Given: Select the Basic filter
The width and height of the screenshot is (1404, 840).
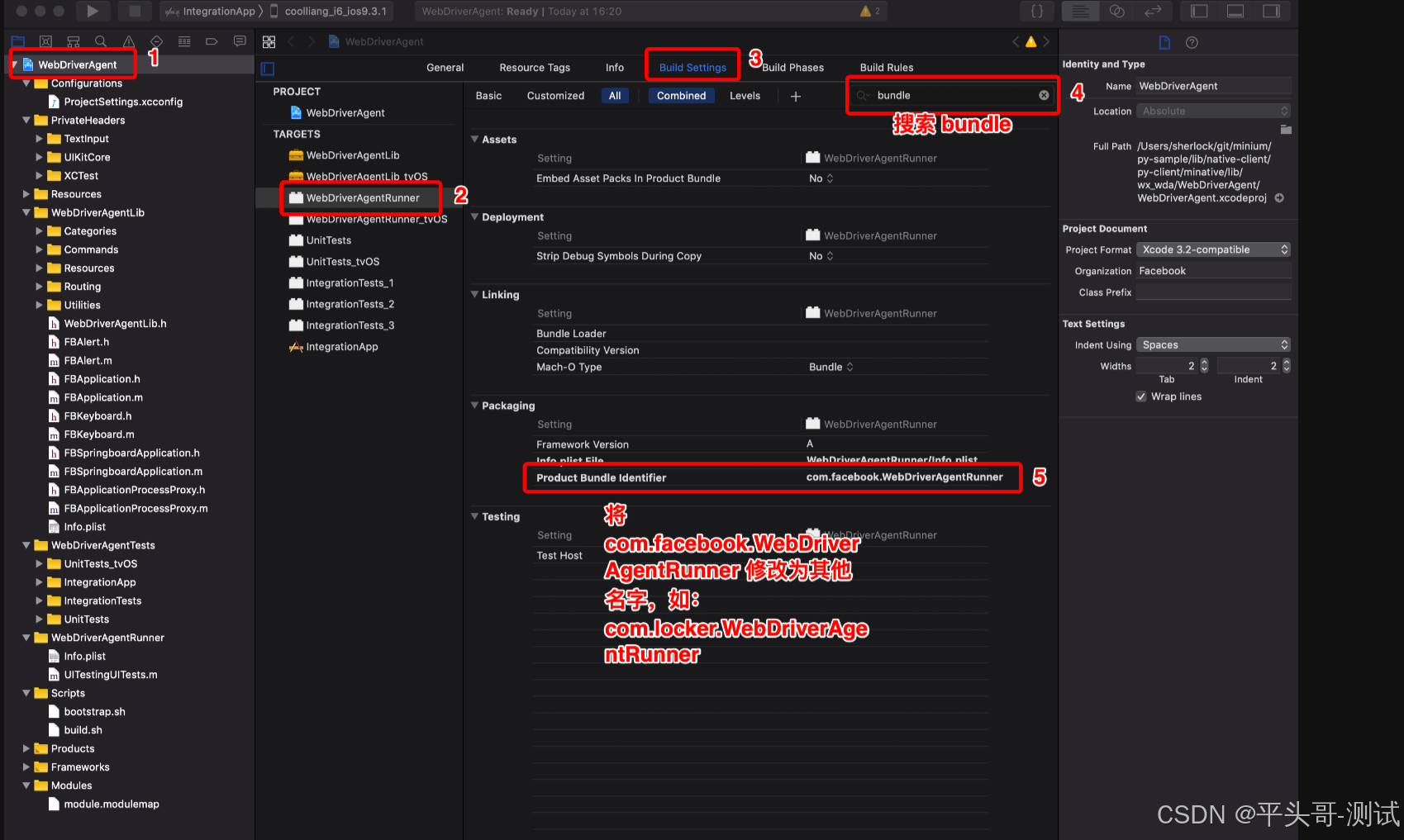Looking at the screenshot, I should pyautogui.click(x=488, y=96).
